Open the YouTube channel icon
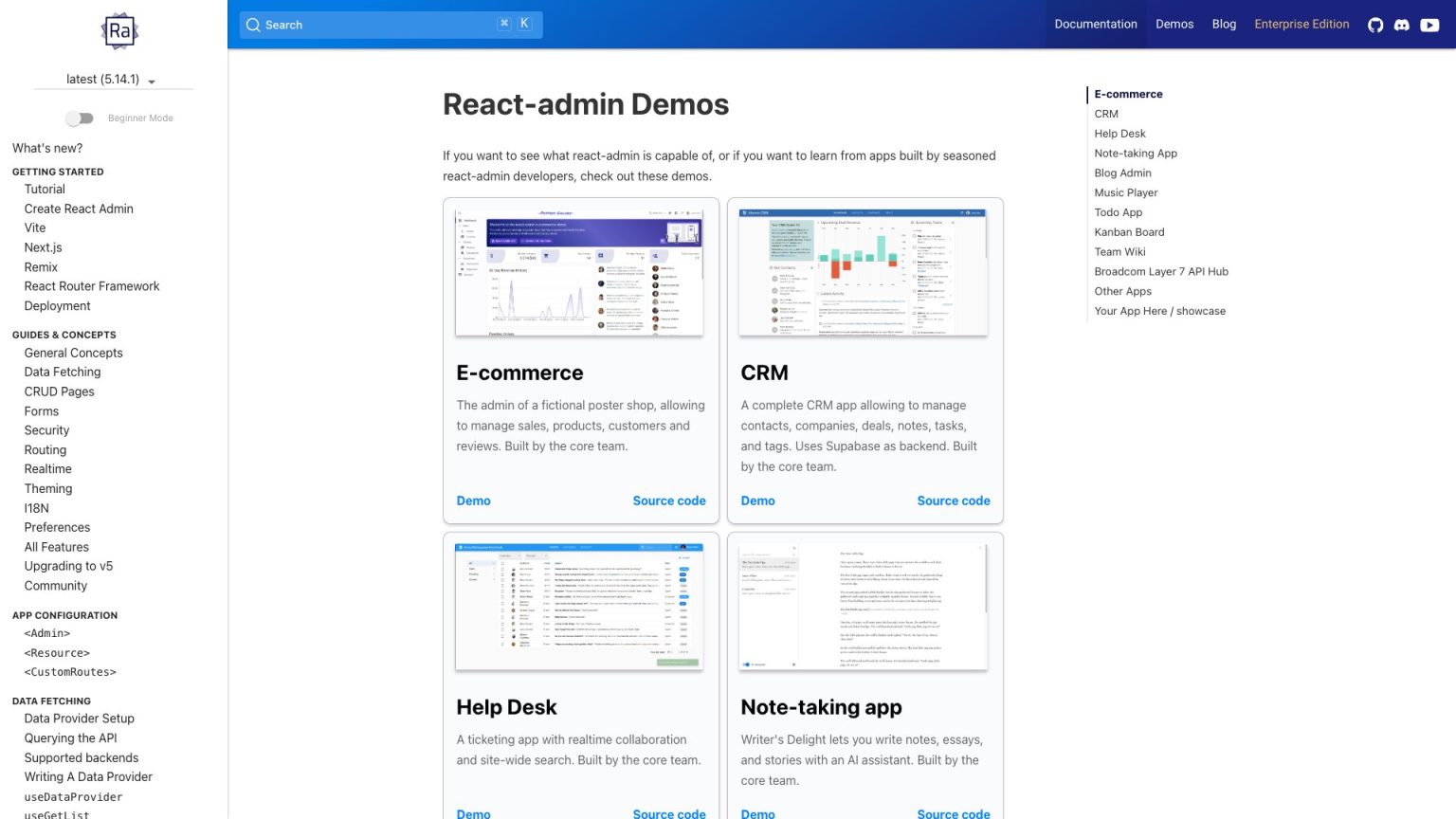This screenshot has height=819, width=1456. coord(1429,25)
